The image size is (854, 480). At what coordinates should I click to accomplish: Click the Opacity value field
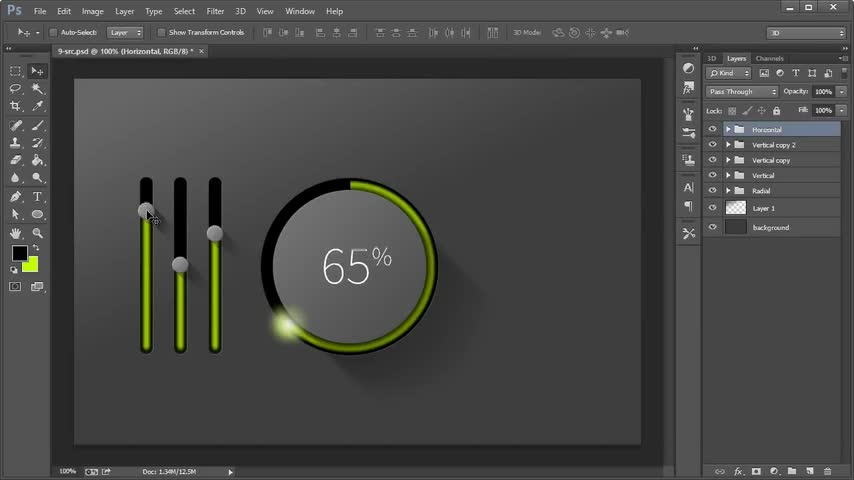pos(824,92)
